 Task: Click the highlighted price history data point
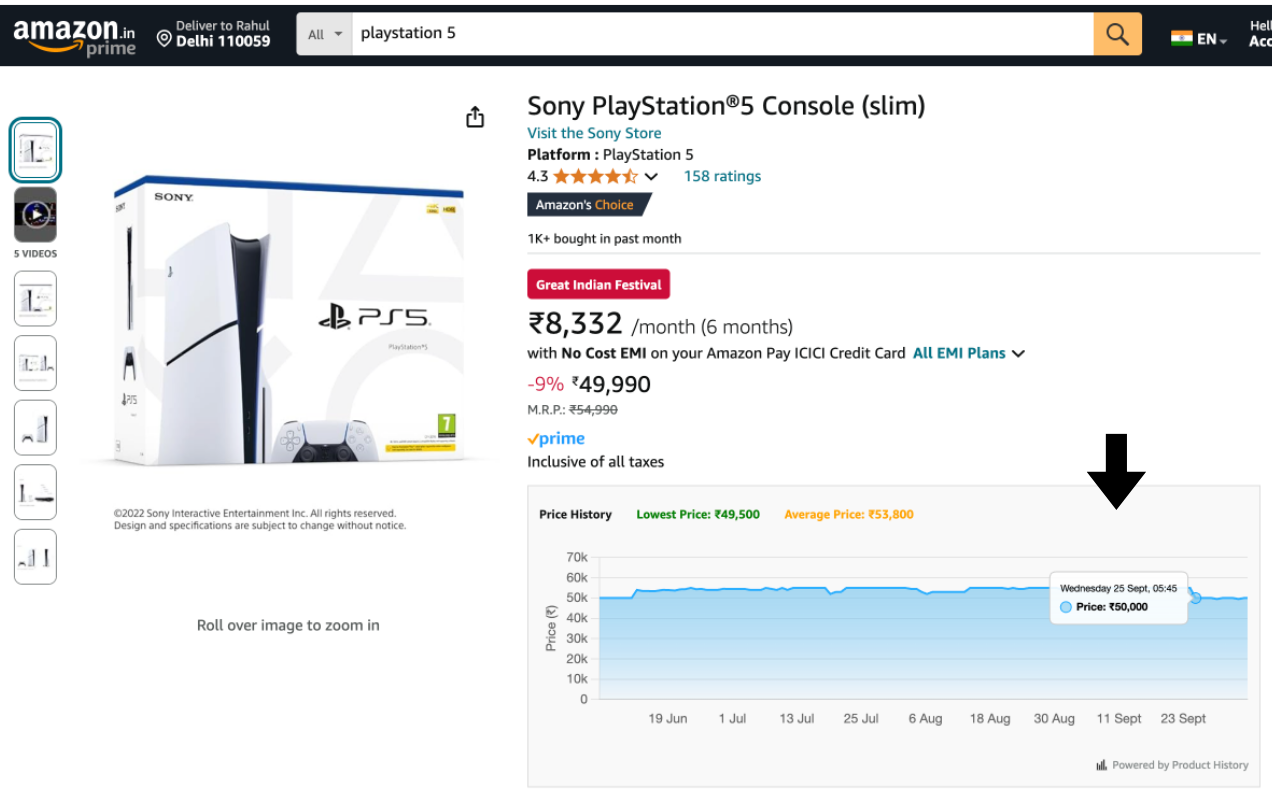[x=1195, y=598]
